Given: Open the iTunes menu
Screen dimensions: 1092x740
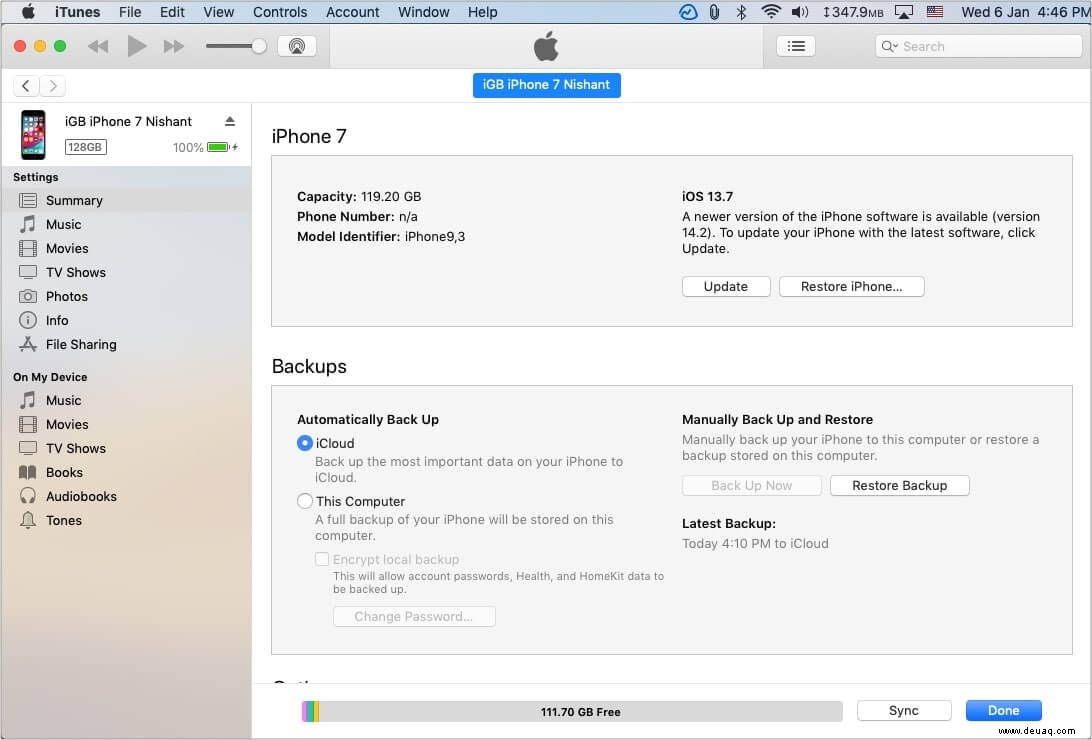Looking at the screenshot, I should [x=77, y=12].
